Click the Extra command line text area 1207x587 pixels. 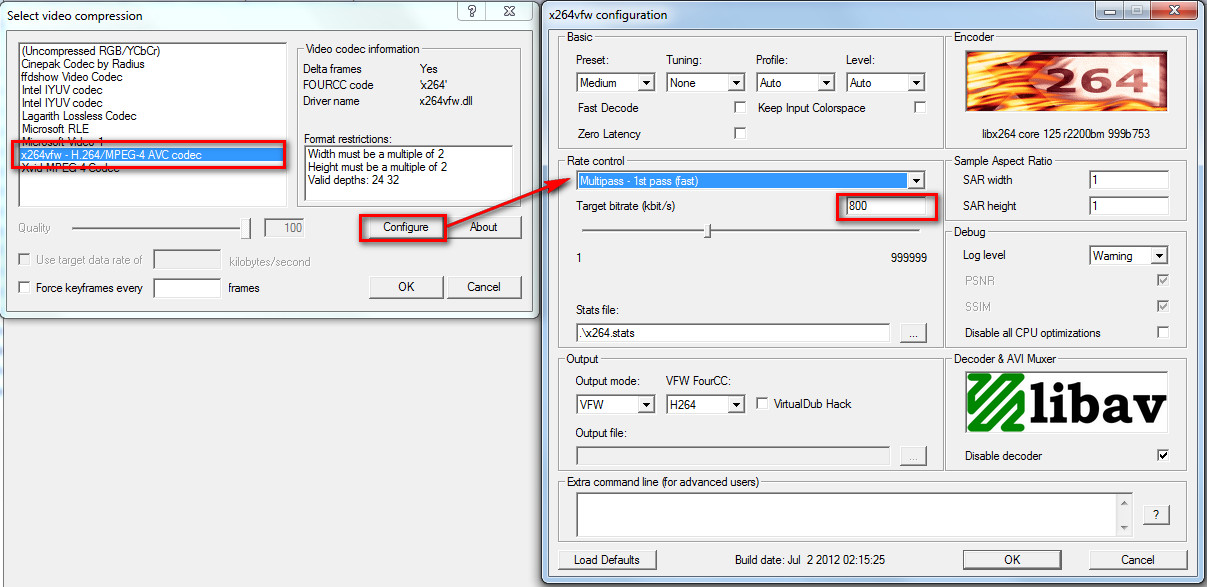click(846, 515)
